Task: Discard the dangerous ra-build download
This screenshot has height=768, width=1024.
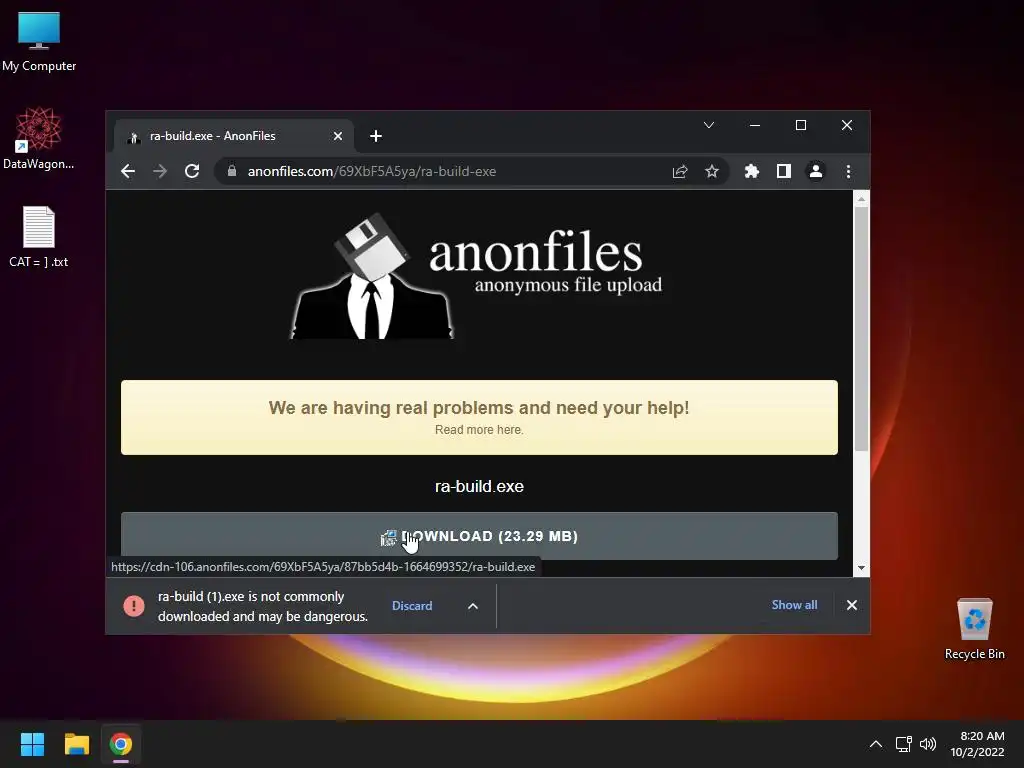Action: point(412,605)
